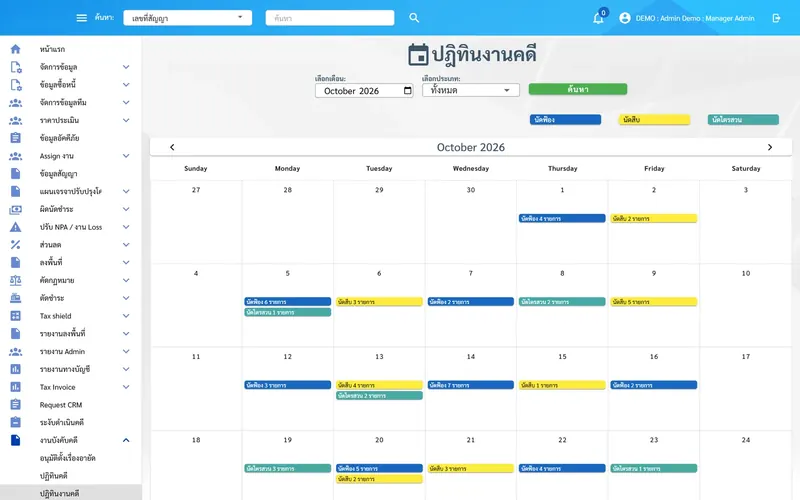The height and width of the screenshot is (500, 800).
Task: Click the balance scale icon for ตัดกฎหมาย
Action: point(15,280)
